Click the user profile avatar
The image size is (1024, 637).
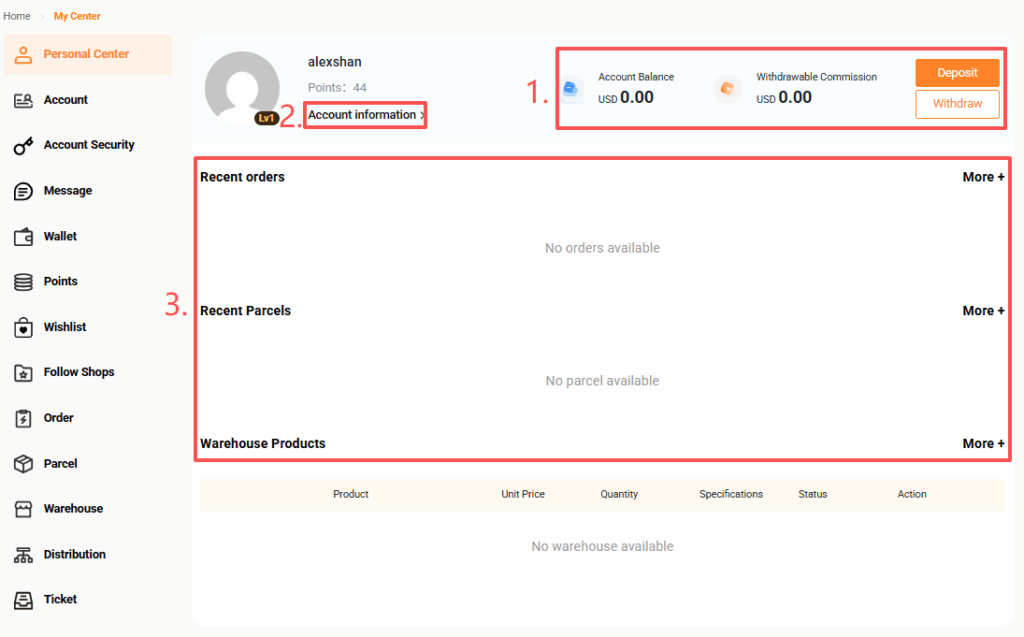(x=242, y=88)
